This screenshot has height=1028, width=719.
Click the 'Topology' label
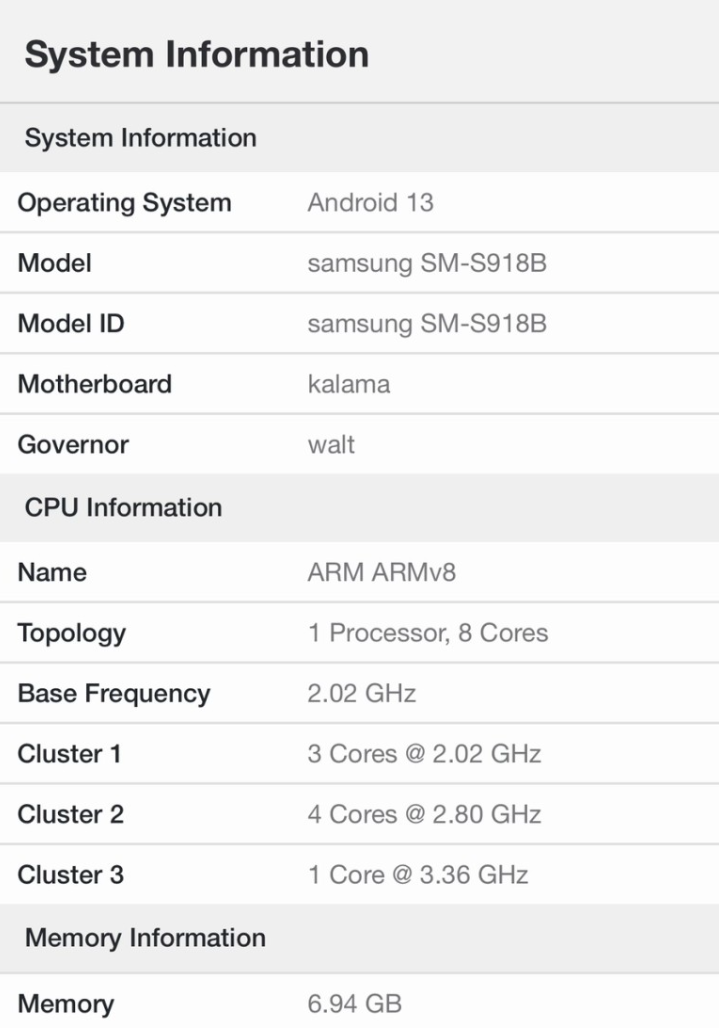pyautogui.click(x=71, y=634)
